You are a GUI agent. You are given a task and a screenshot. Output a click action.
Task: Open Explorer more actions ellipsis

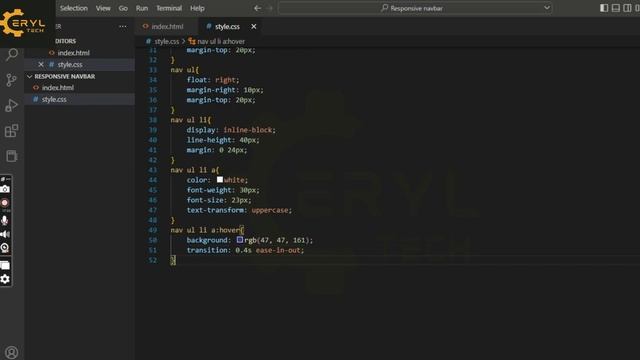122,26
